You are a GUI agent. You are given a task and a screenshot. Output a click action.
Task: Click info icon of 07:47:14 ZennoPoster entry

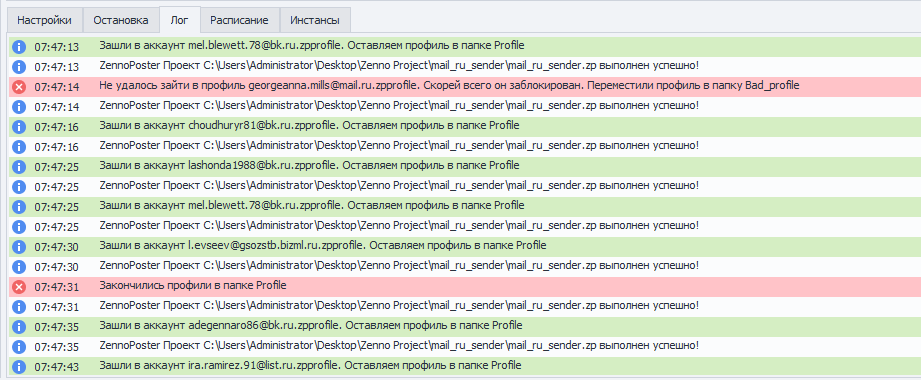point(19,107)
